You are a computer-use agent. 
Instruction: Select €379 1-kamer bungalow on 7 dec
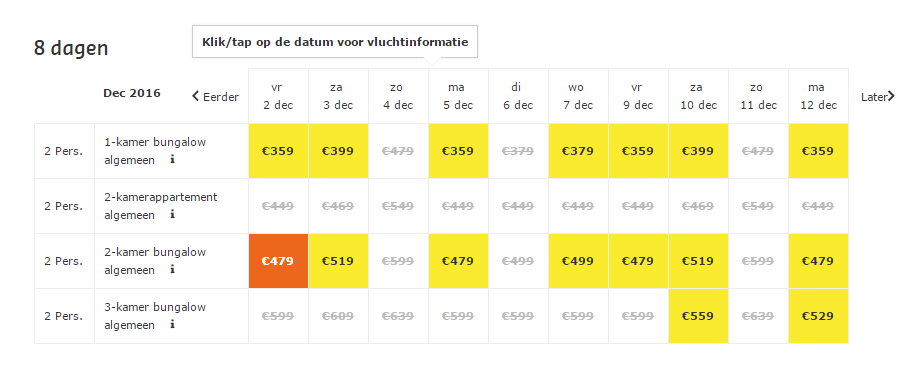(x=578, y=151)
